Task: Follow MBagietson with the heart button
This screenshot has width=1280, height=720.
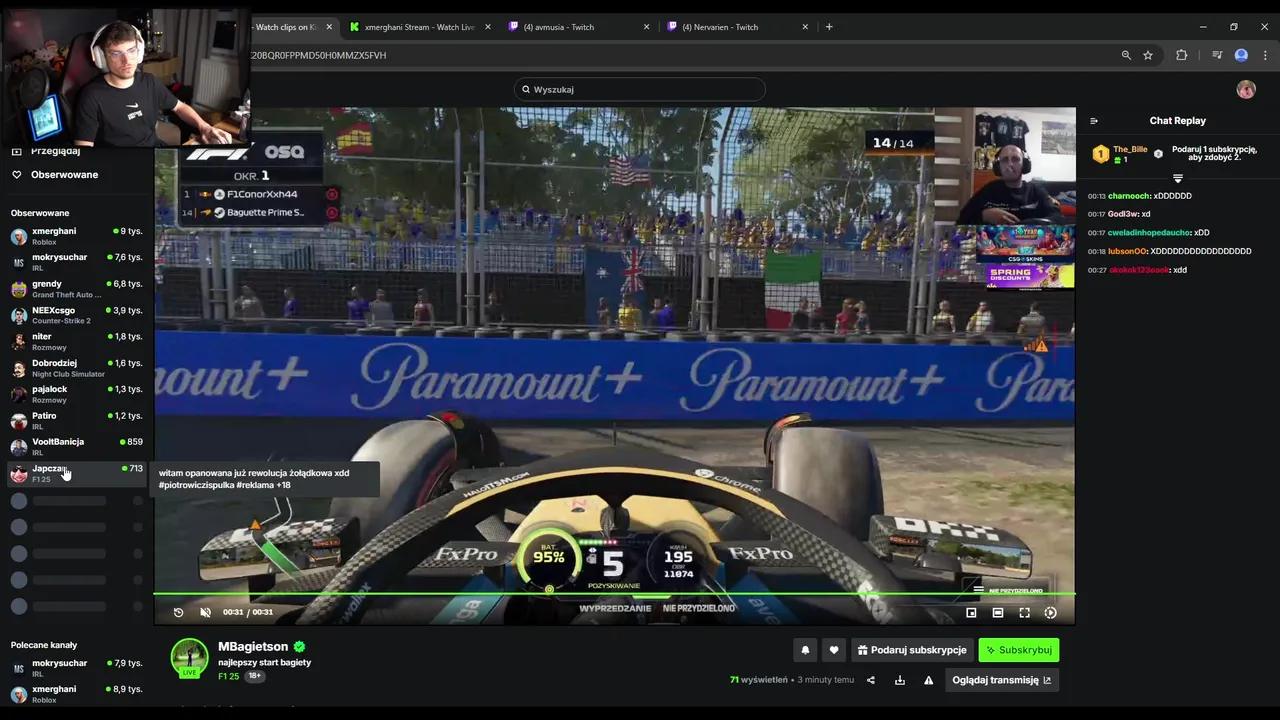Action: tap(834, 650)
